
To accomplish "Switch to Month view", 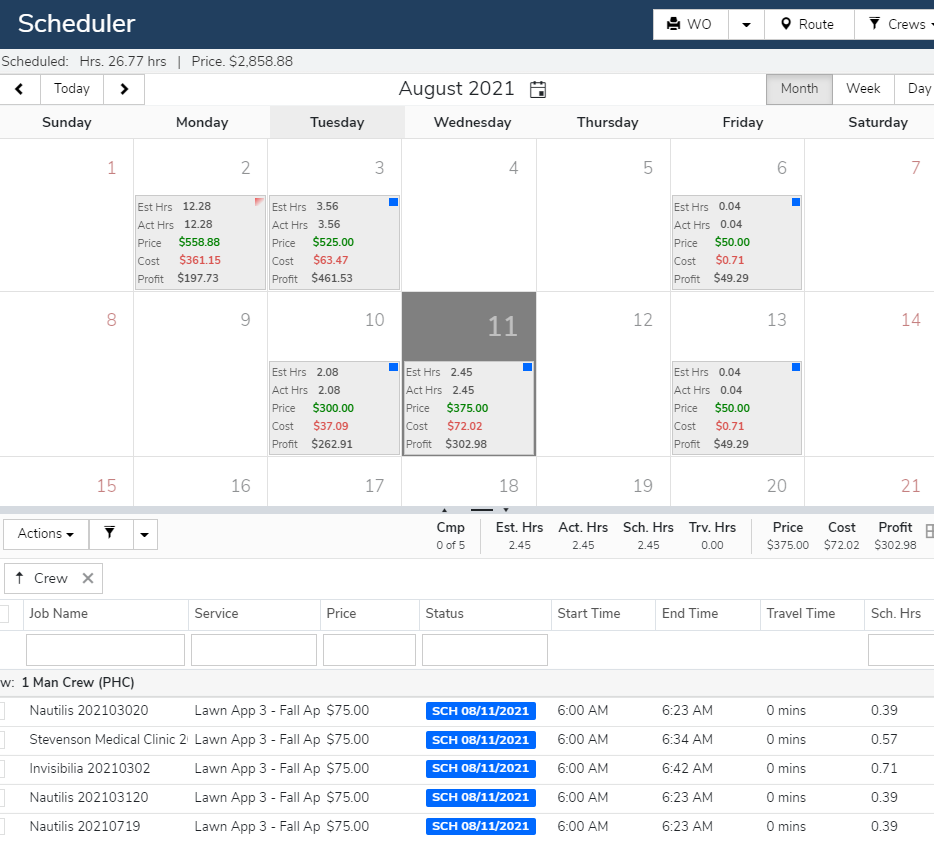I will coord(799,89).
